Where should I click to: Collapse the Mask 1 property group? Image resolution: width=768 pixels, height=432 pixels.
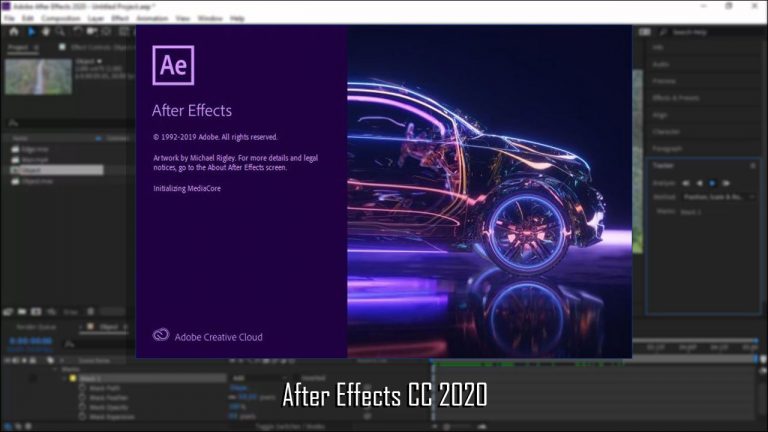[66, 378]
